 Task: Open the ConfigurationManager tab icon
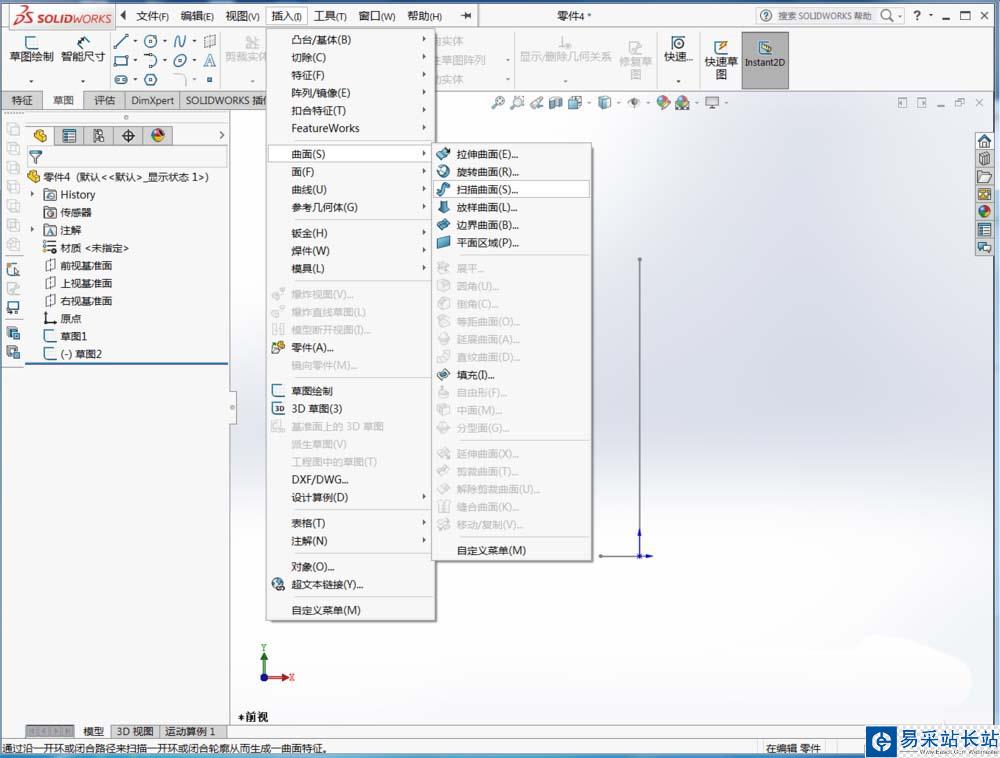coord(98,135)
